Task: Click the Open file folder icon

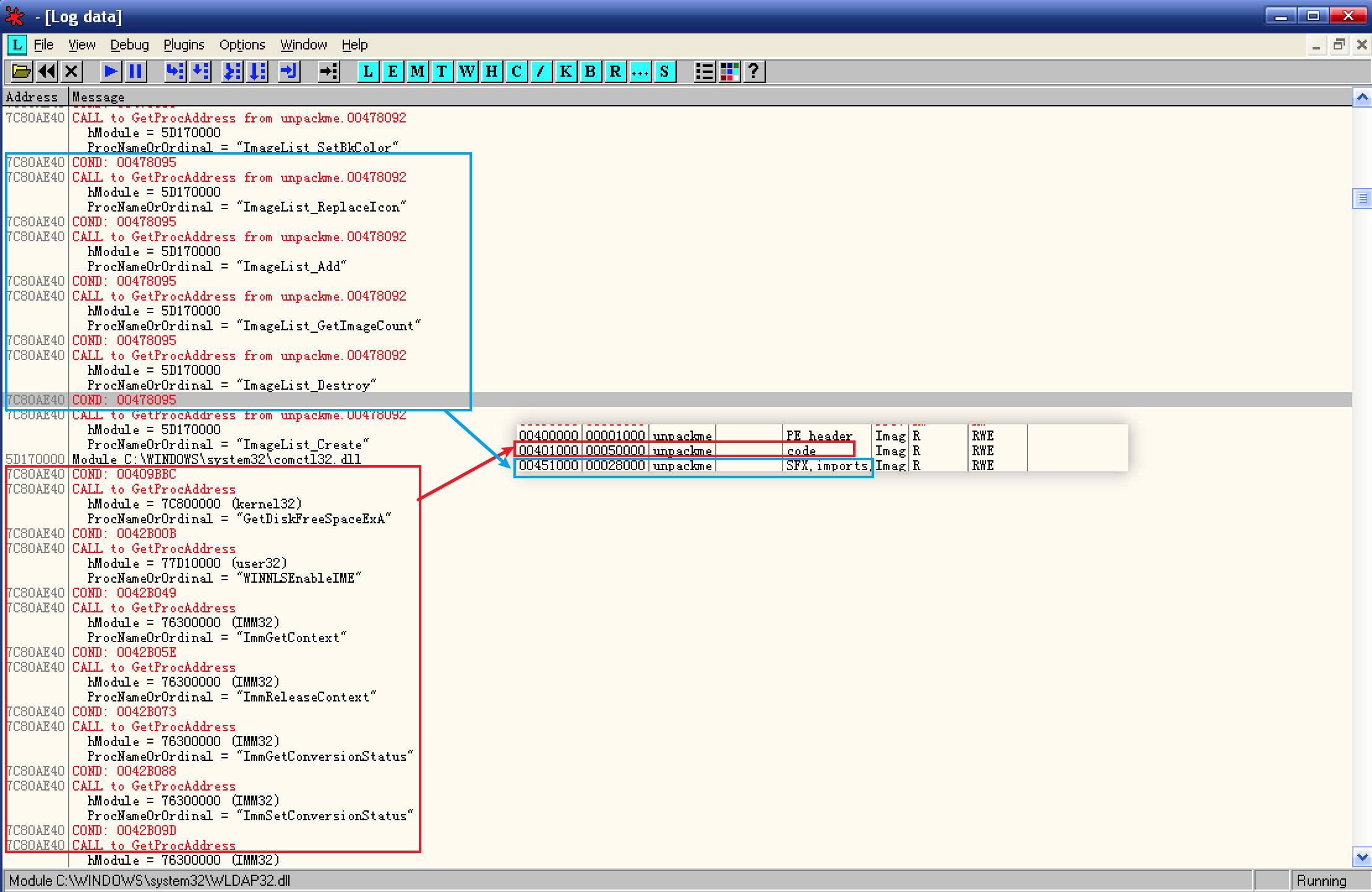Action: [x=21, y=72]
